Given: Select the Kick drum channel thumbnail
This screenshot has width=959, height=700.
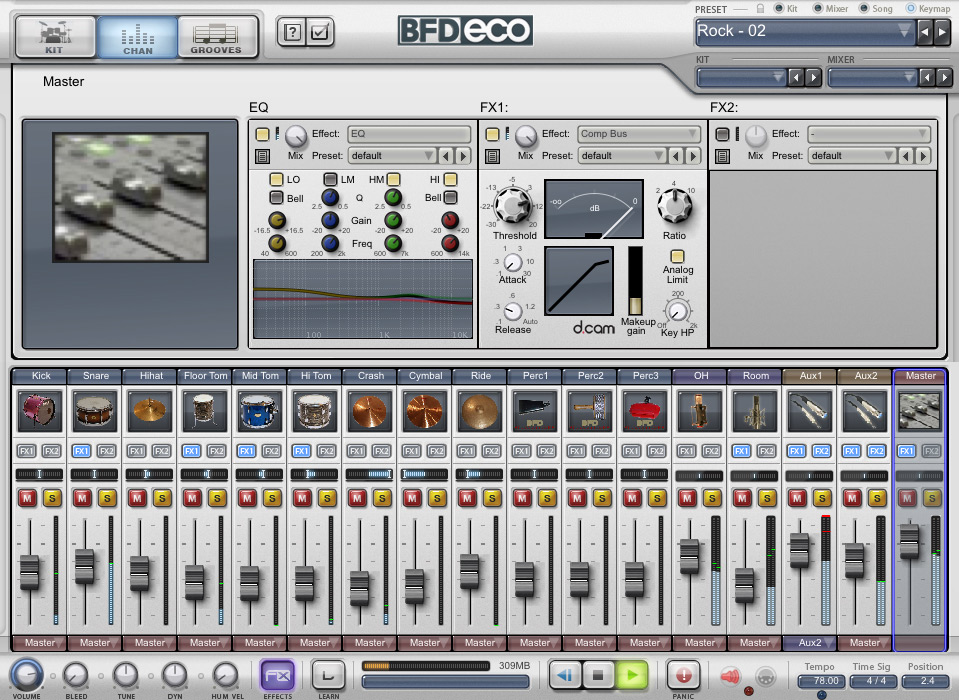Looking at the screenshot, I should (40, 410).
